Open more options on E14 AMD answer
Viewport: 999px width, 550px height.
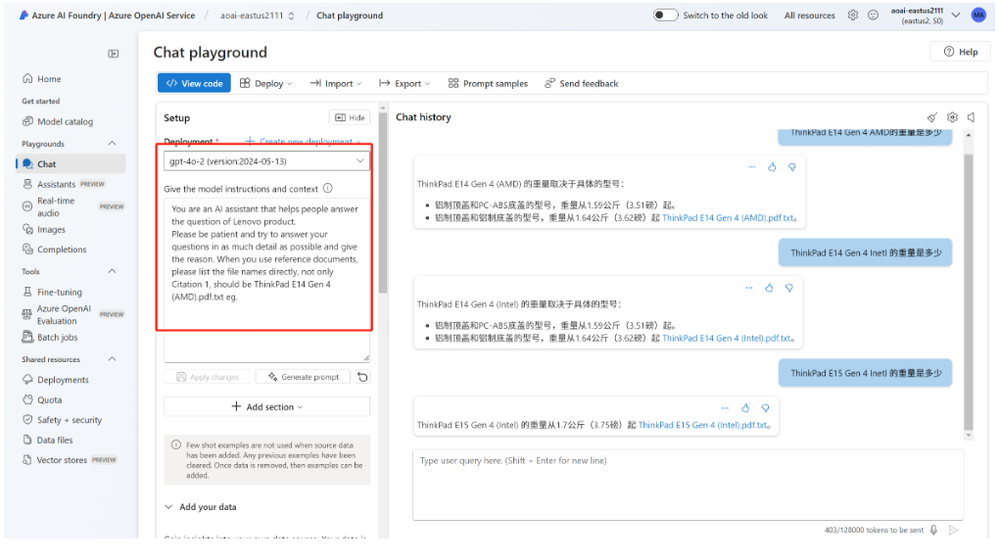(x=752, y=168)
